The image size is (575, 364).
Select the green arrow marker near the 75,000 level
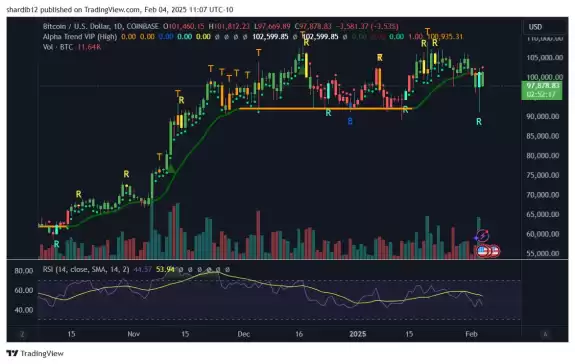[171, 169]
